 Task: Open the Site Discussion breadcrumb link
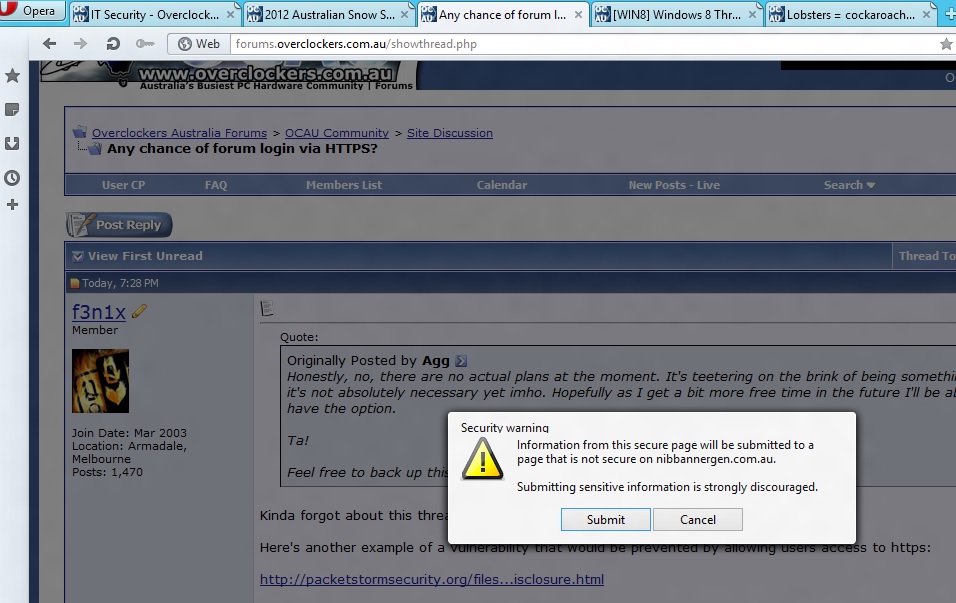(450, 133)
